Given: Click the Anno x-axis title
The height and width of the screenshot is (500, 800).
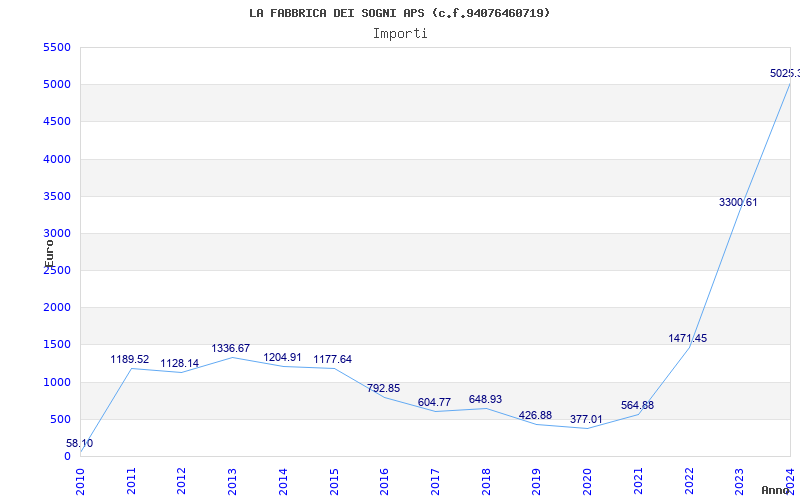Looking at the screenshot, I should (775, 490).
